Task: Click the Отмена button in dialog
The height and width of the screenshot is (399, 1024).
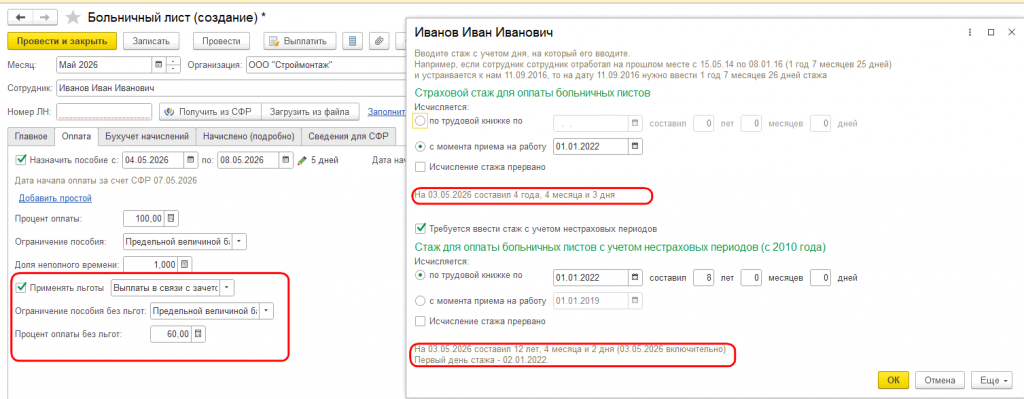Action: point(940,380)
